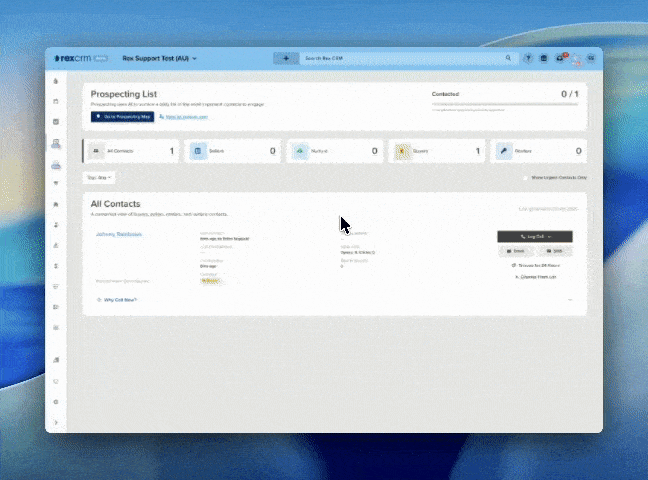Select the All Contacts category card
The height and width of the screenshot is (480, 648).
[131, 151]
